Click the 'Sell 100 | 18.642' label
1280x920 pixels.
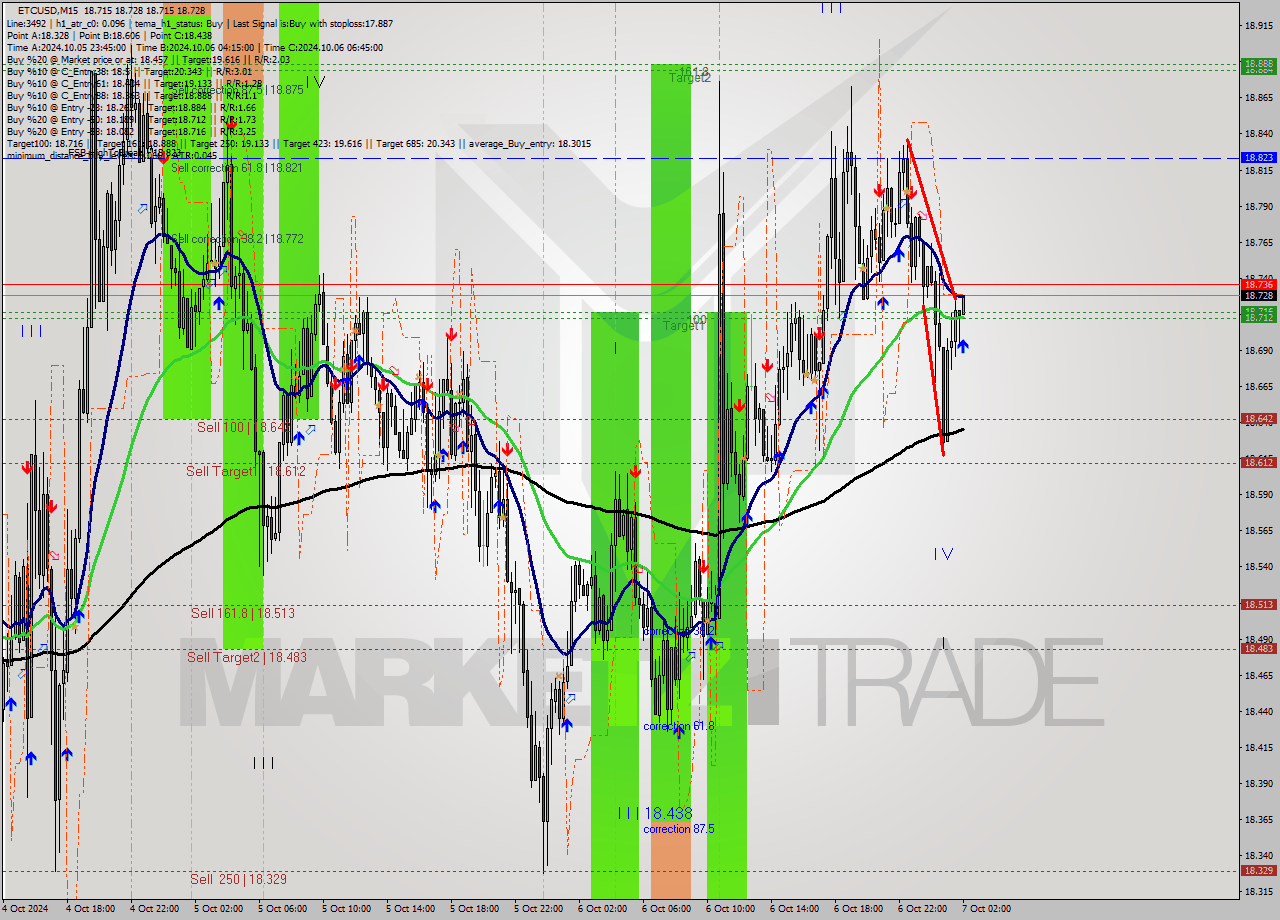(x=243, y=427)
